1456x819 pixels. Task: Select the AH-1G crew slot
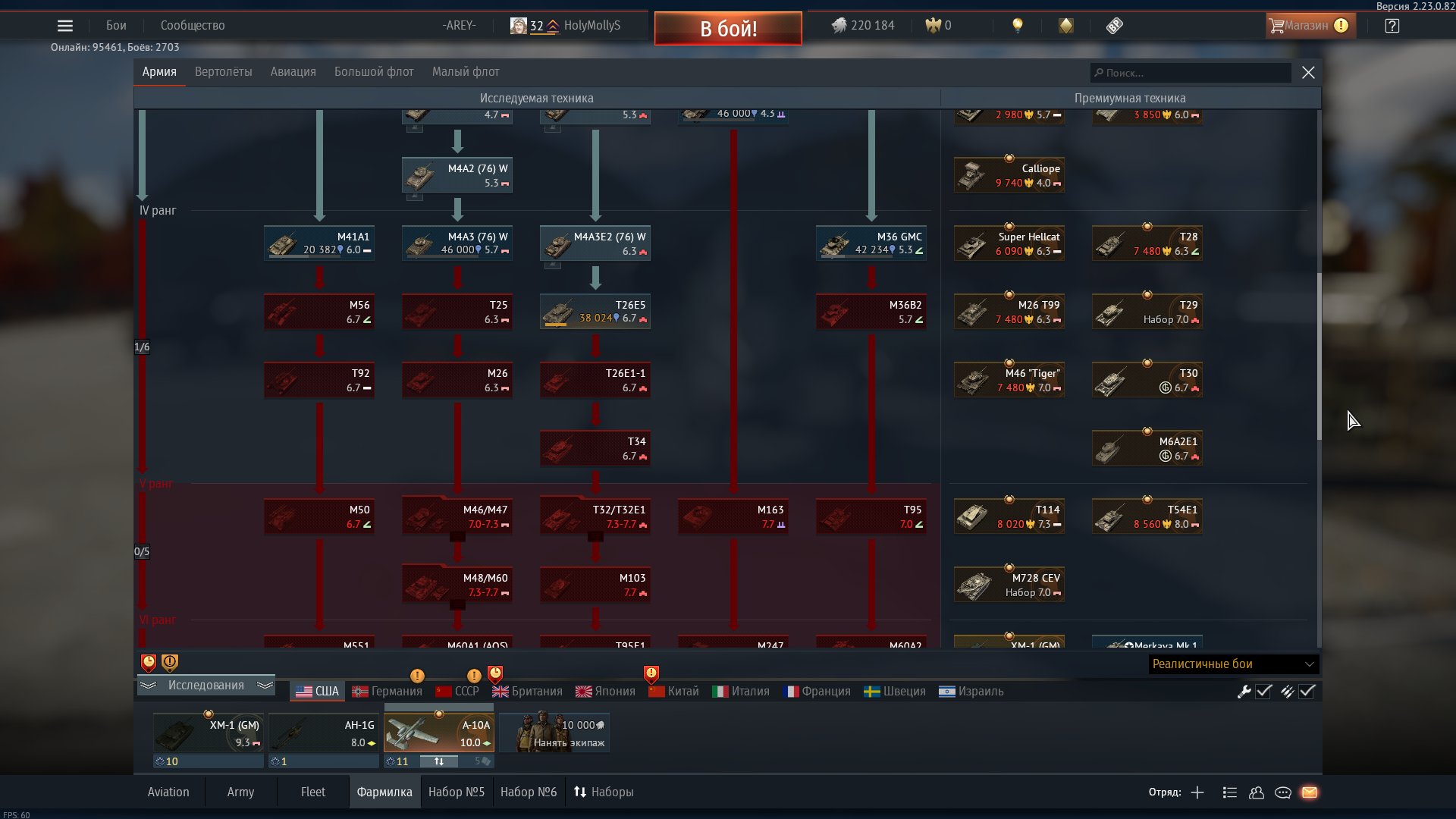[x=324, y=733]
